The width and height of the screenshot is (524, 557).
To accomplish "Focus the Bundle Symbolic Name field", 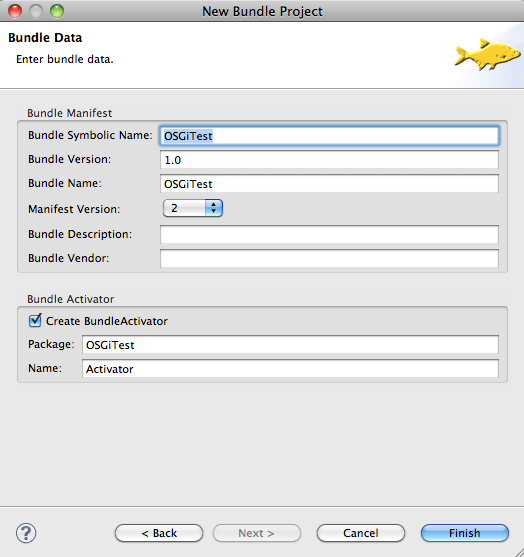I will [329, 136].
